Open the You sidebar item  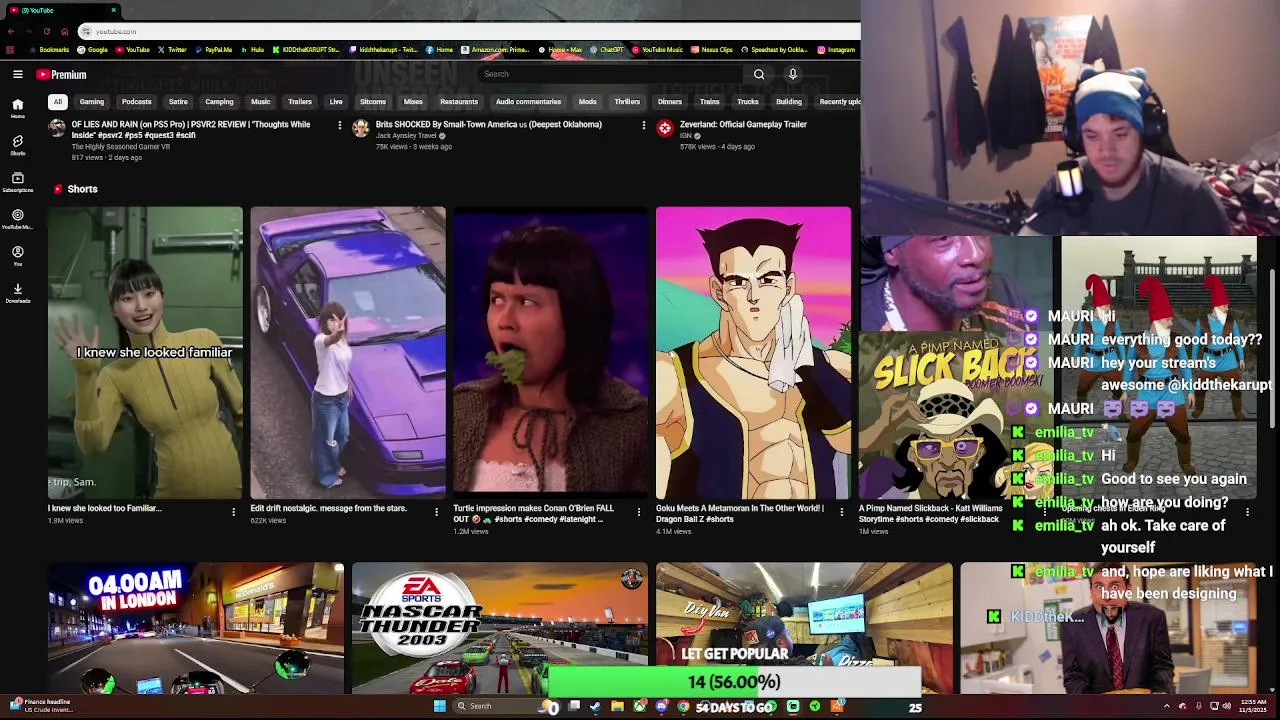click(x=17, y=256)
